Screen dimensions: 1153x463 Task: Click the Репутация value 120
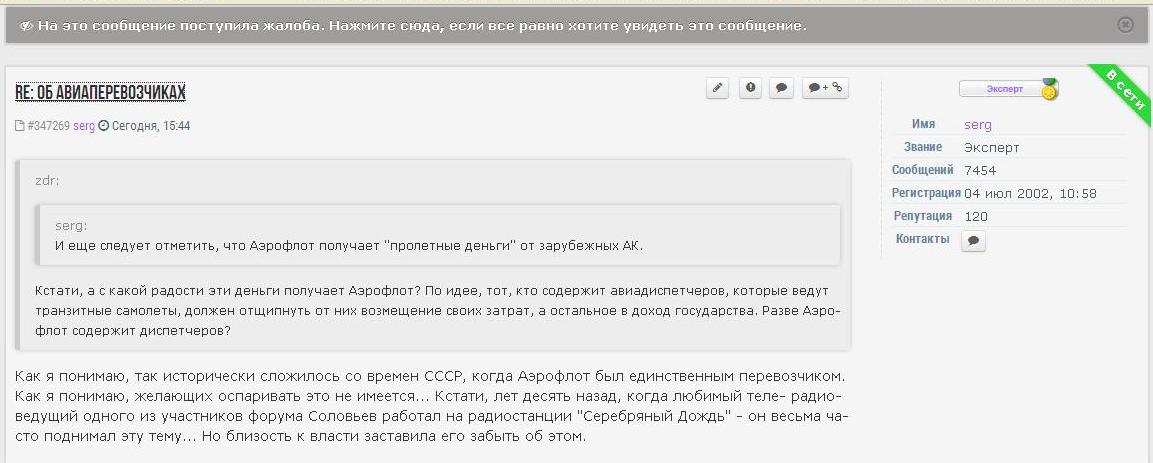click(975, 216)
